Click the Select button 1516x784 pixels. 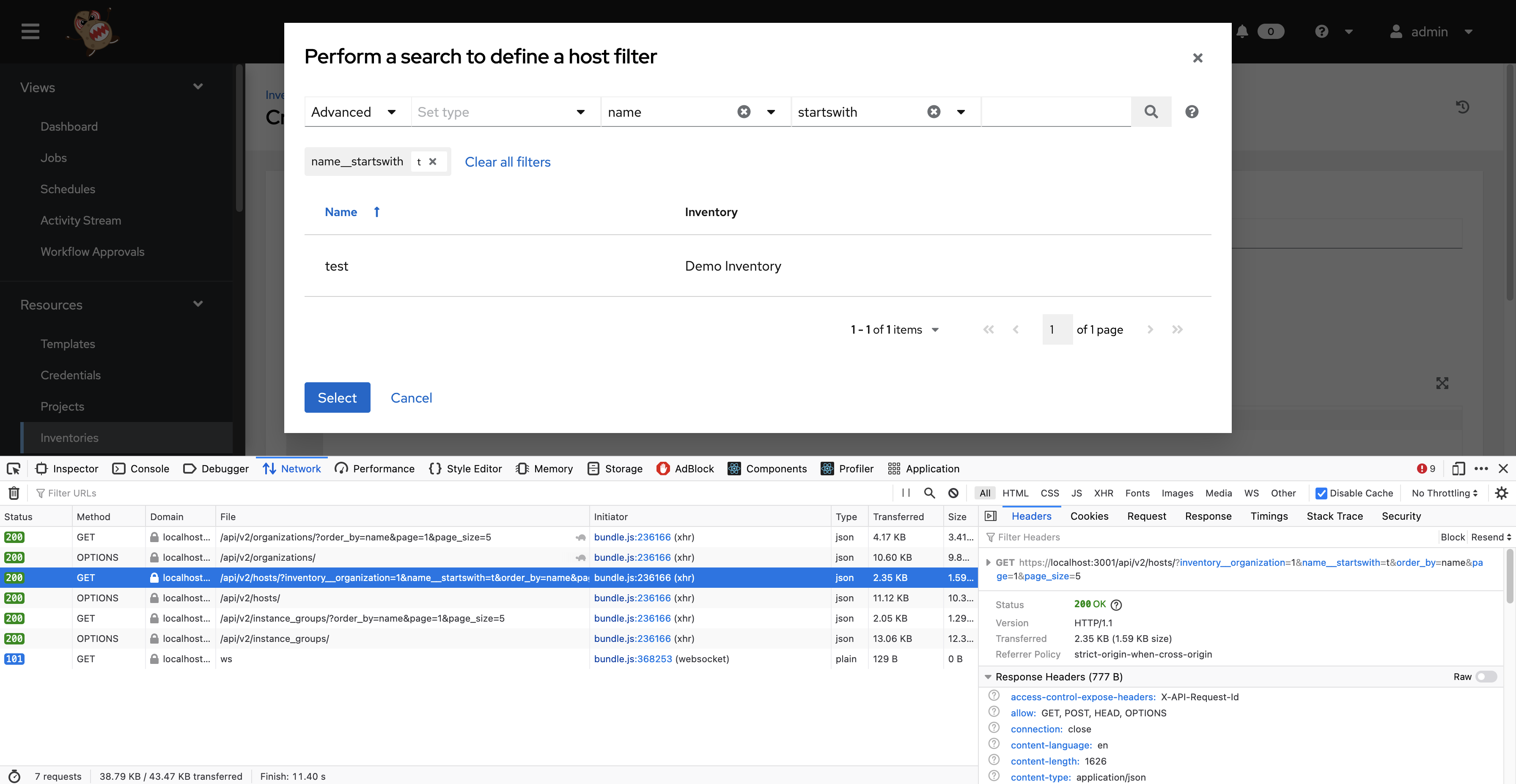[x=337, y=397]
